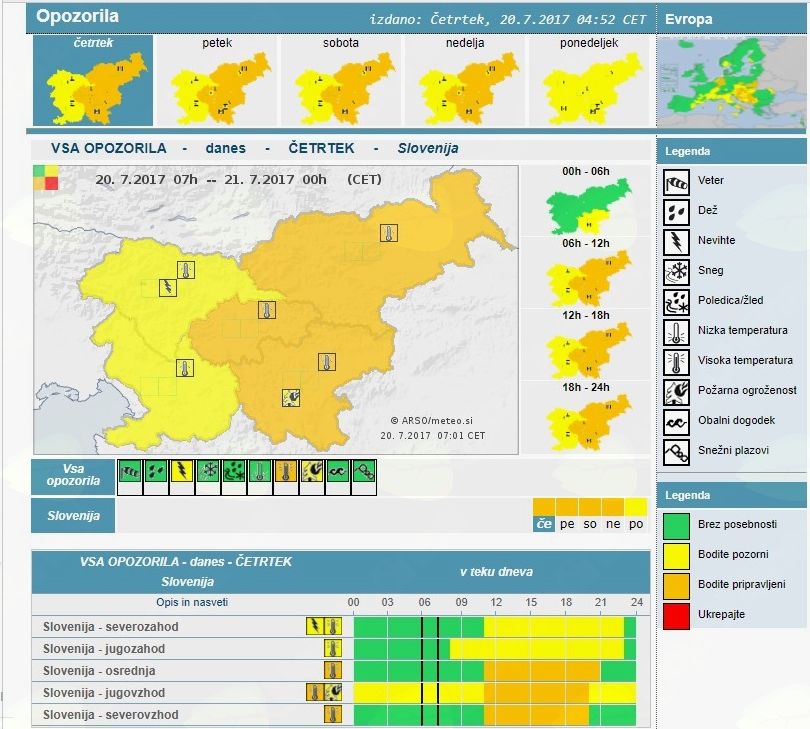Click the thermometer icon on the northeast map region
The height and width of the screenshot is (729, 810).
click(388, 234)
